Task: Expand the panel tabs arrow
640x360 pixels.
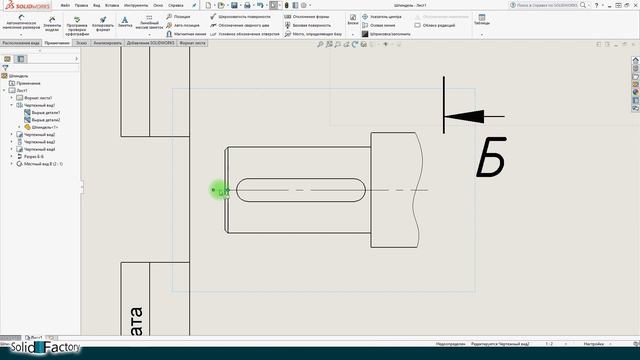Action: 76,59
